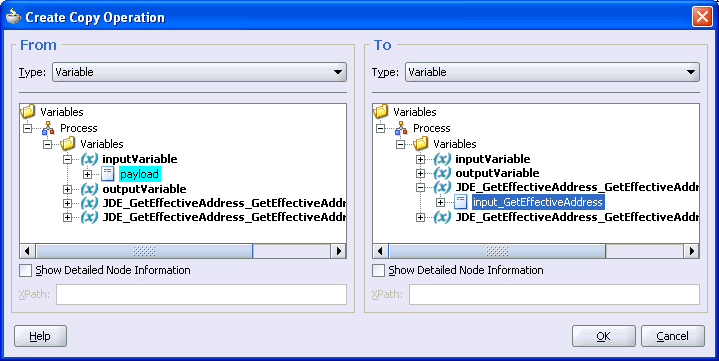Expand inputVariable in To tree
The height and width of the screenshot is (361, 719).
[420, 160]
